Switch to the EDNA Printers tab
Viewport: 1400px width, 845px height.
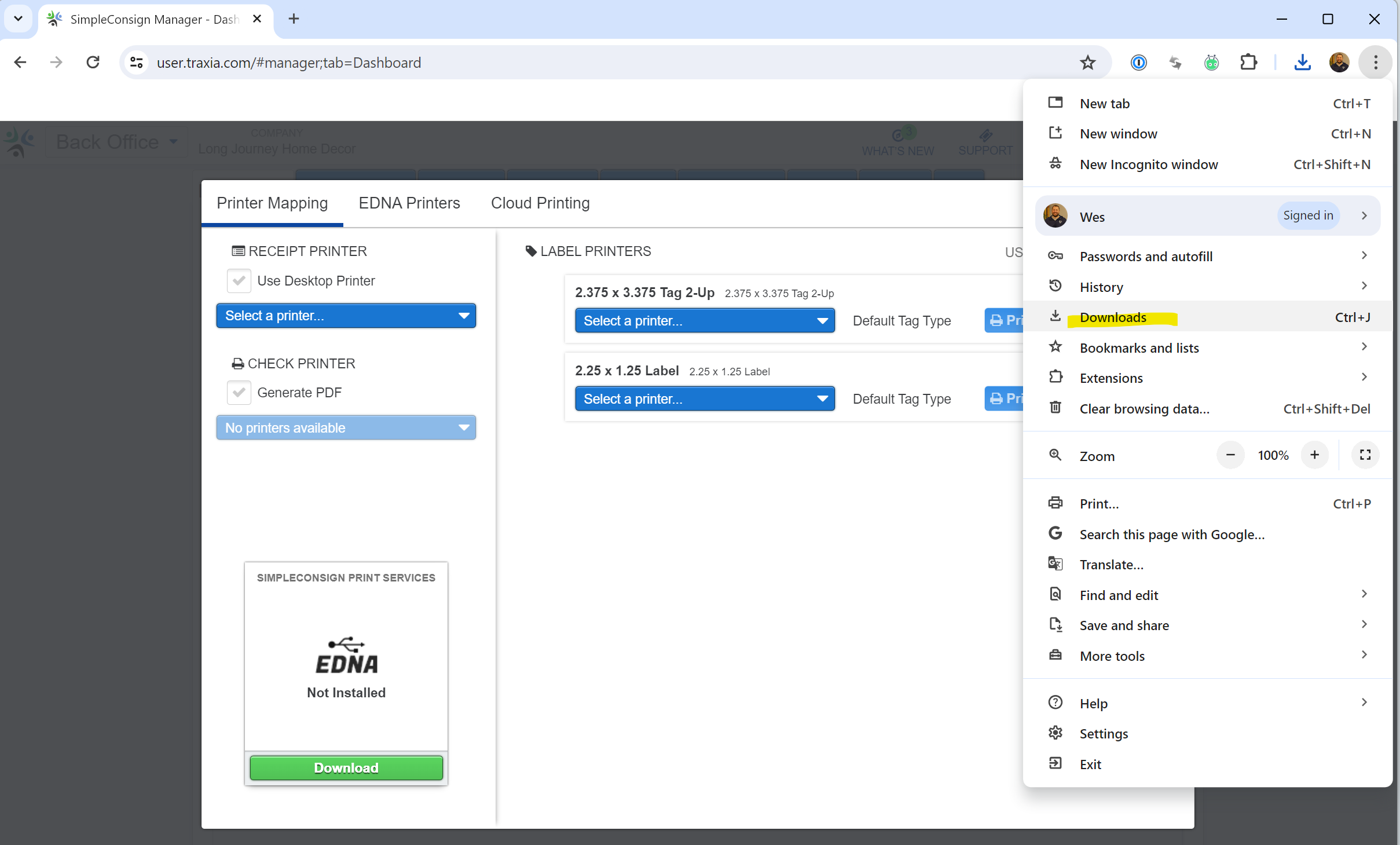409,203
